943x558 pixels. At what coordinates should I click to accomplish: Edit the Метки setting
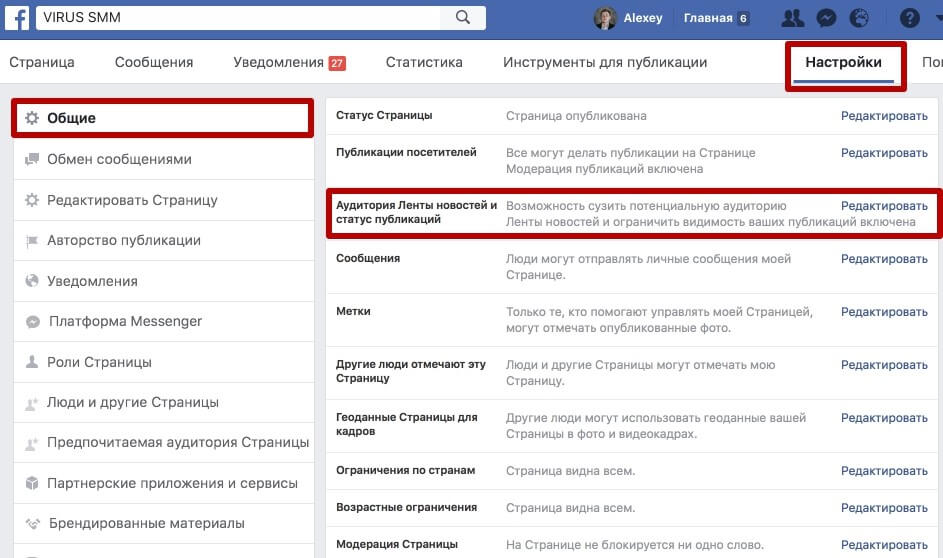pyautogui.click(x=884, y=311)
